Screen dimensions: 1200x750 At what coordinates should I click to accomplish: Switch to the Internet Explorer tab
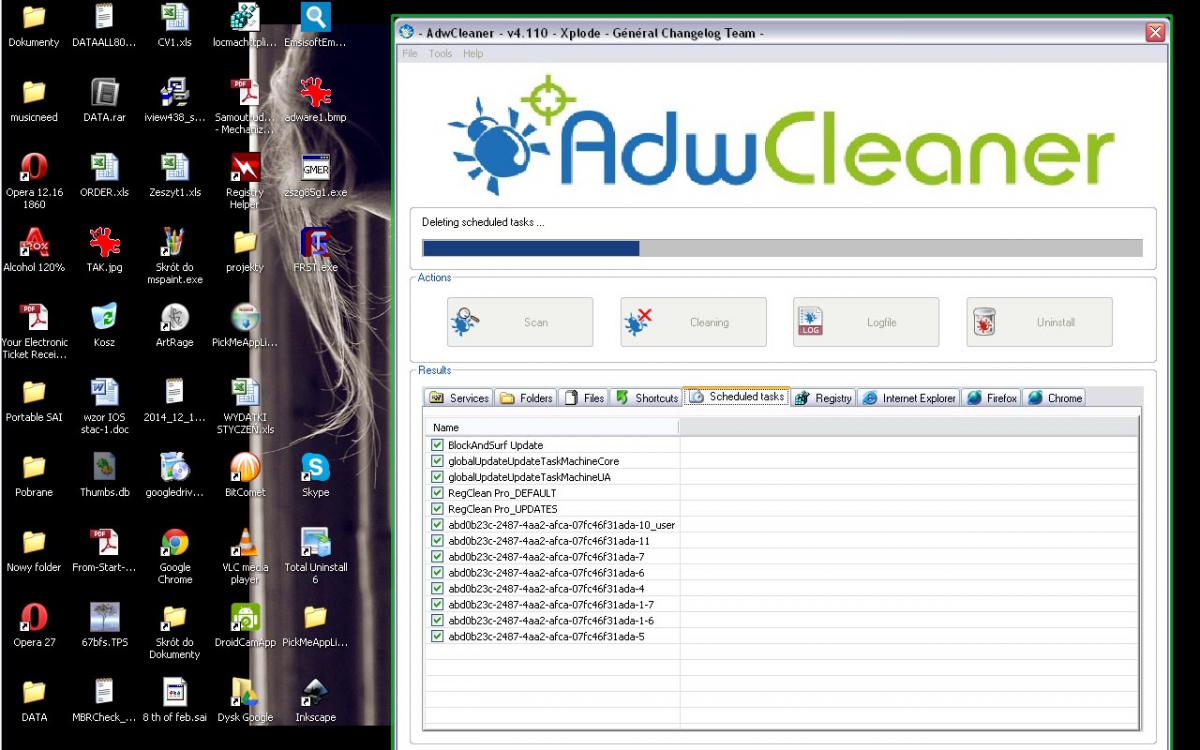tap(909, 398)
